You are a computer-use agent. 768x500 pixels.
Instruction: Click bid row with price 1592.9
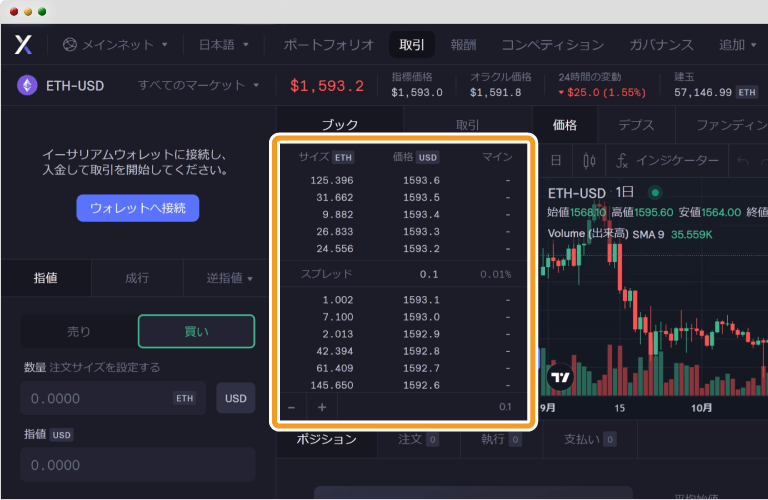(x=403, y=334)
